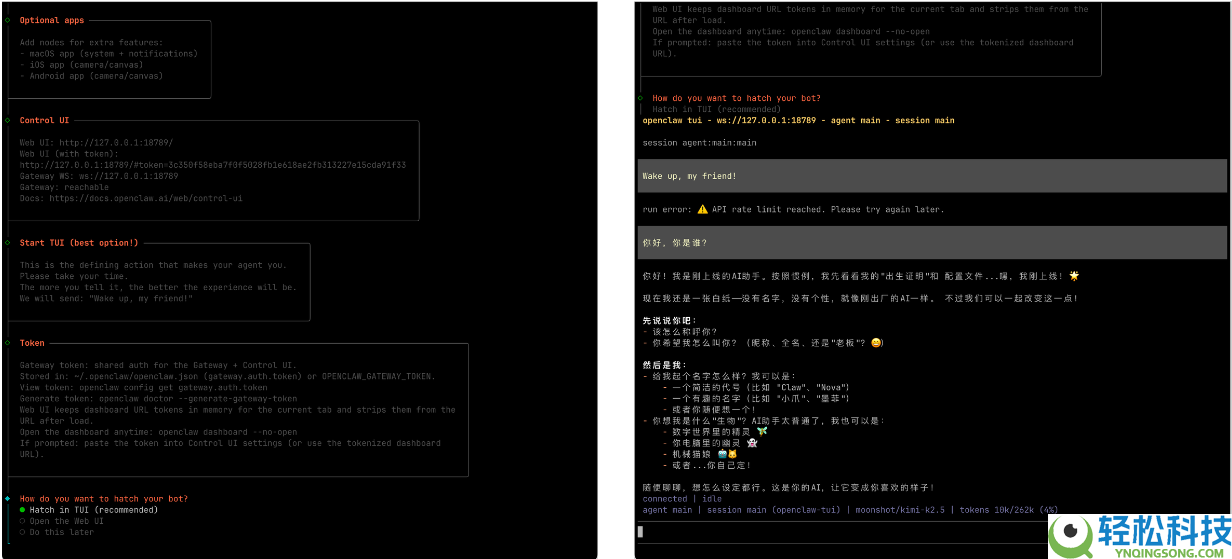
Task: Click the session agent:main:main line
Action: point(699,143)
